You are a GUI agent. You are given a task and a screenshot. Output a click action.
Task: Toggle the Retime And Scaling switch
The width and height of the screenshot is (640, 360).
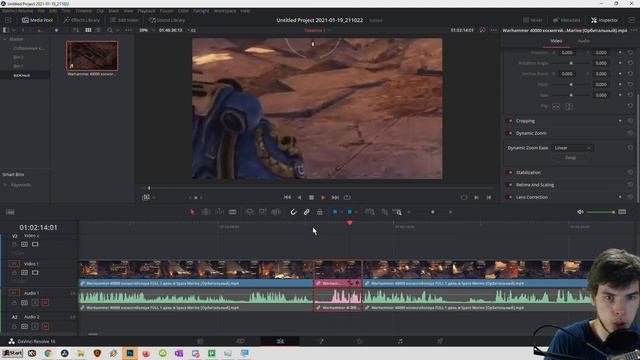[x=509, y=184]
